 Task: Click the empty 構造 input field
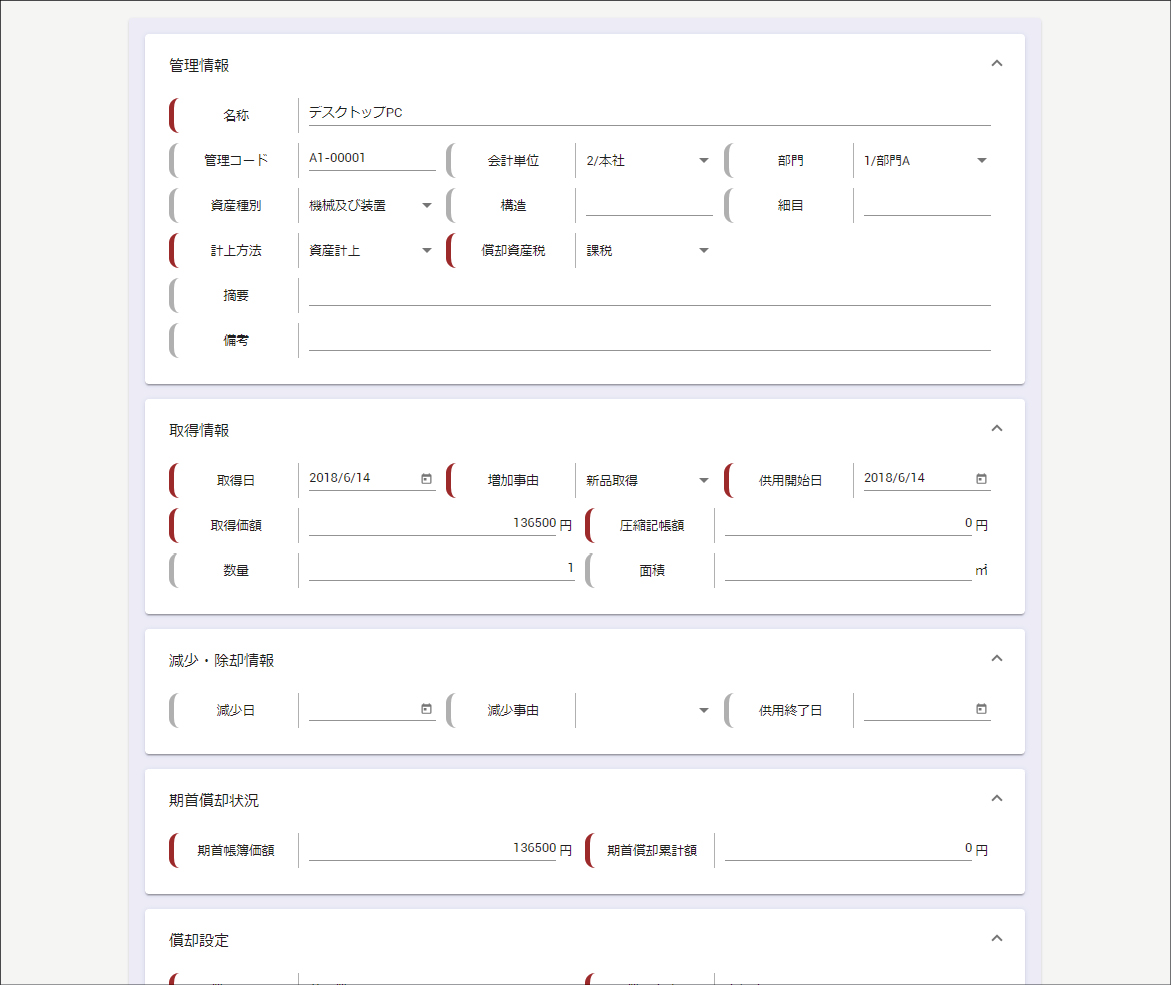coord(649,204)
